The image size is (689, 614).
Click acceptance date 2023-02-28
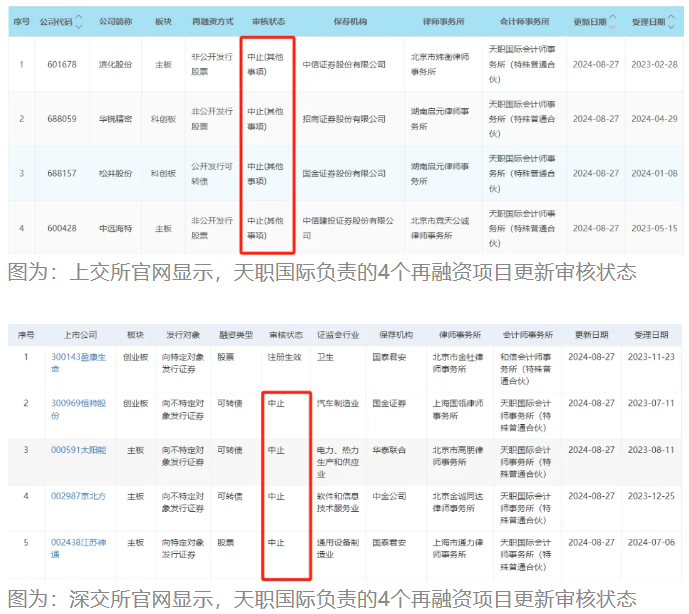click(x=654, y=65)
